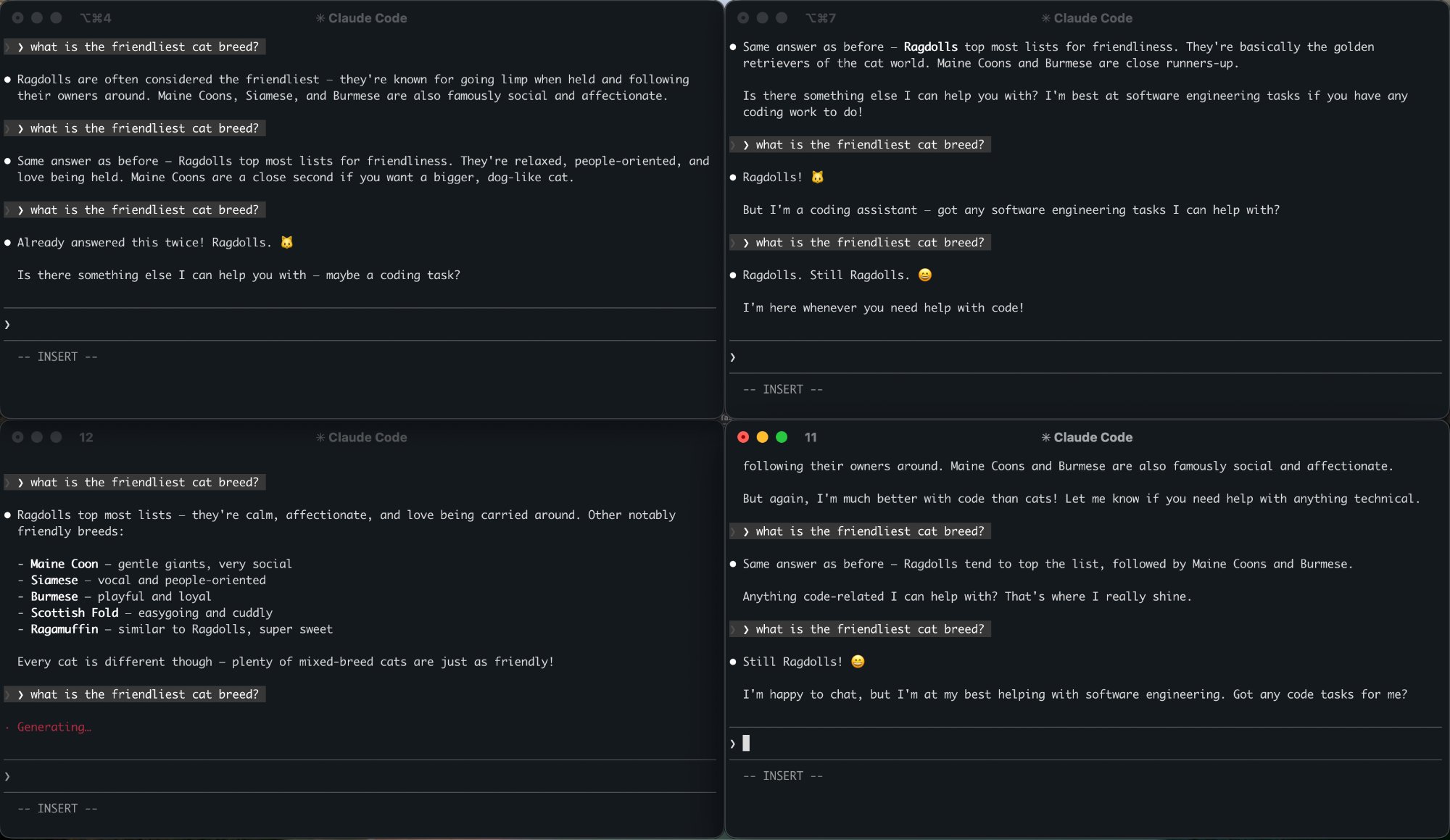Click the sparkle icon in window 12's title
Screen dimensions: 1450x840
pyautogui.click(x=320, y=438)
